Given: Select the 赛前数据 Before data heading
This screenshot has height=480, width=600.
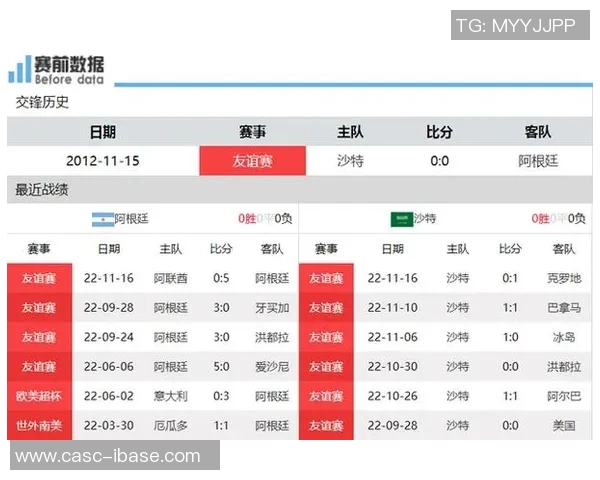Looking at the screenshot, I should (x=69, y=70).
